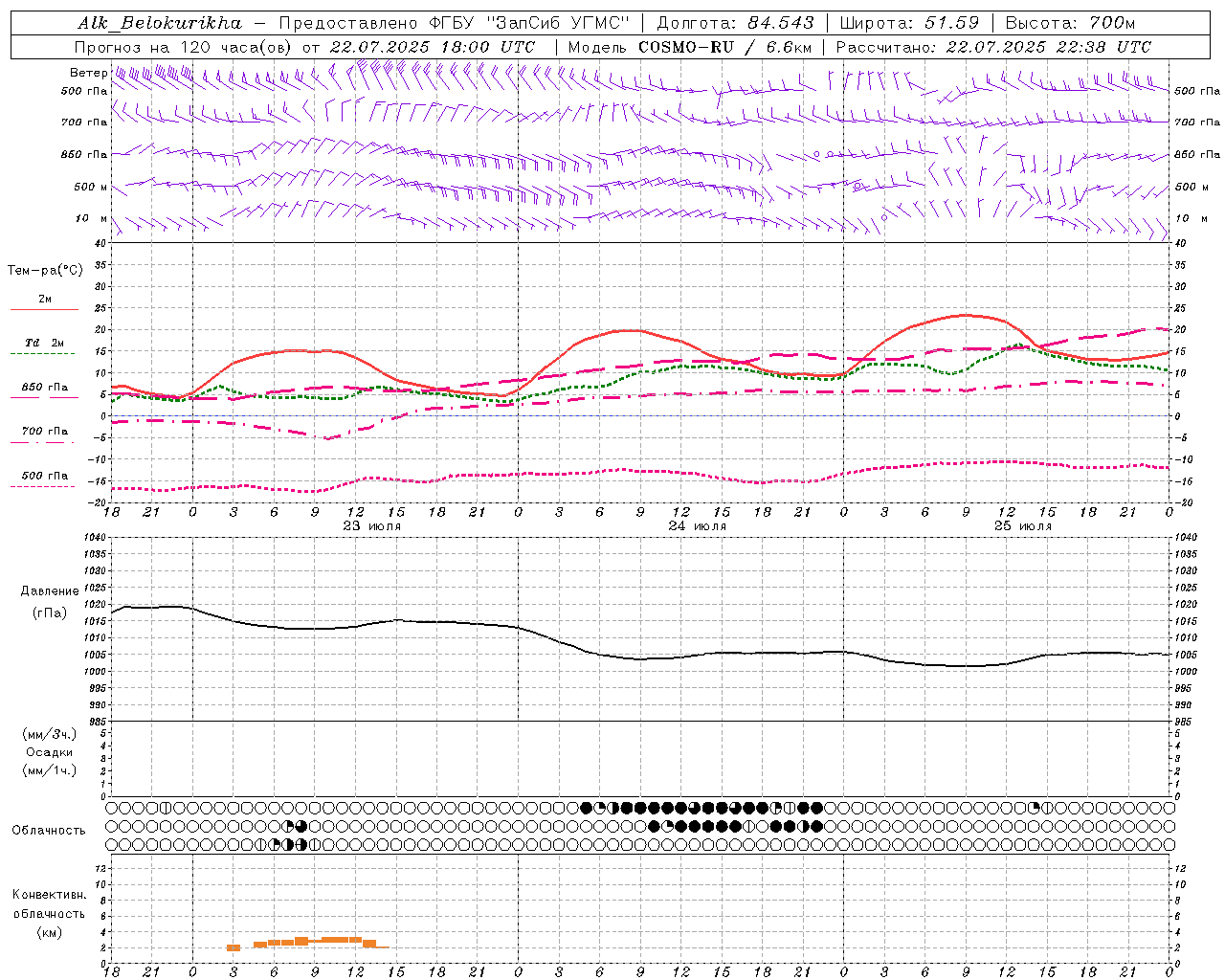The height and width of the screenshot is (980, 1225).
Task: Click the model label COSMO-RU / 6.6км
Action: tap(724, 47)
